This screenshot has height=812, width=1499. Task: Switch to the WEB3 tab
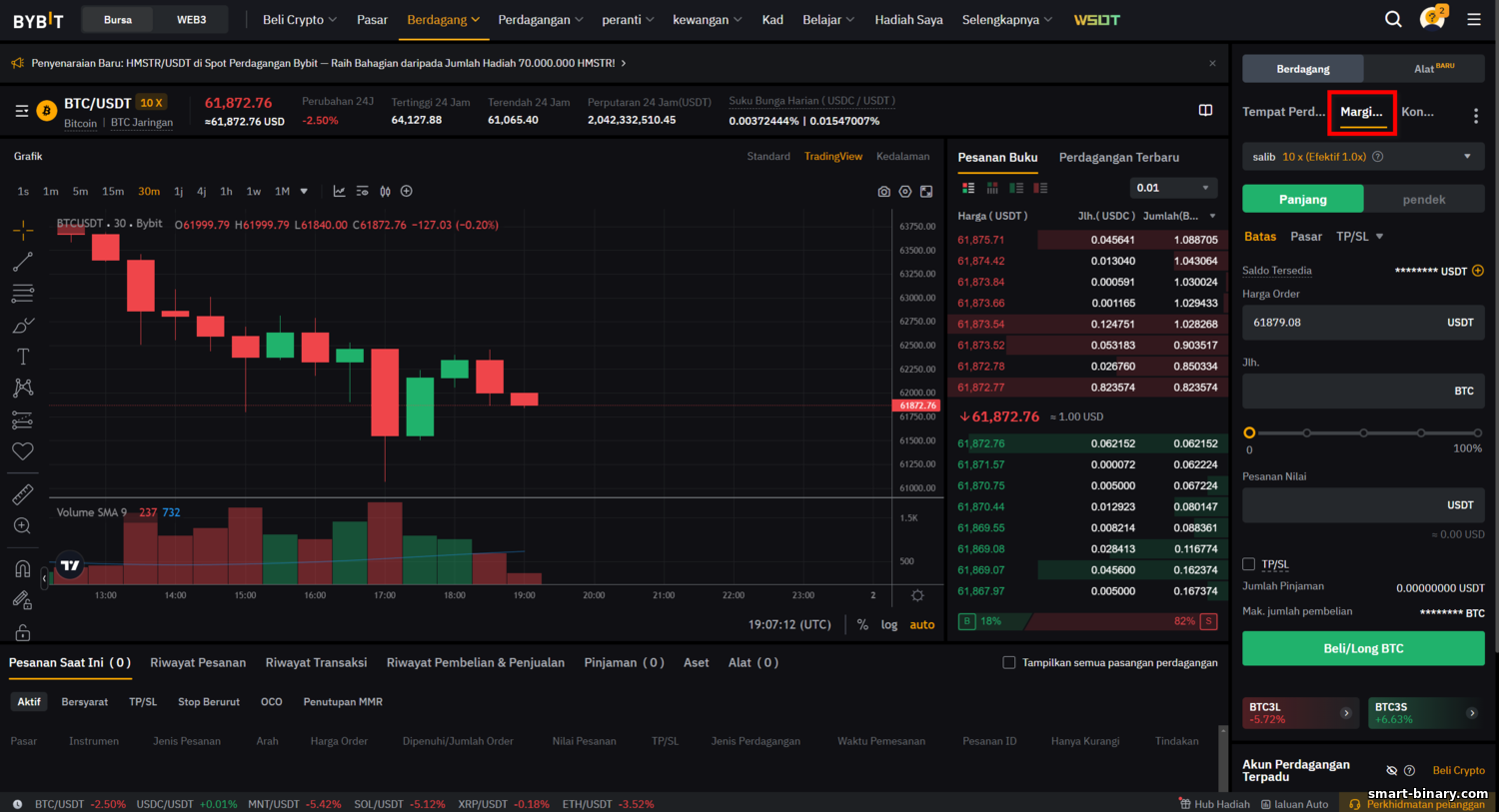pyautogui.click(x=192, y=19)
